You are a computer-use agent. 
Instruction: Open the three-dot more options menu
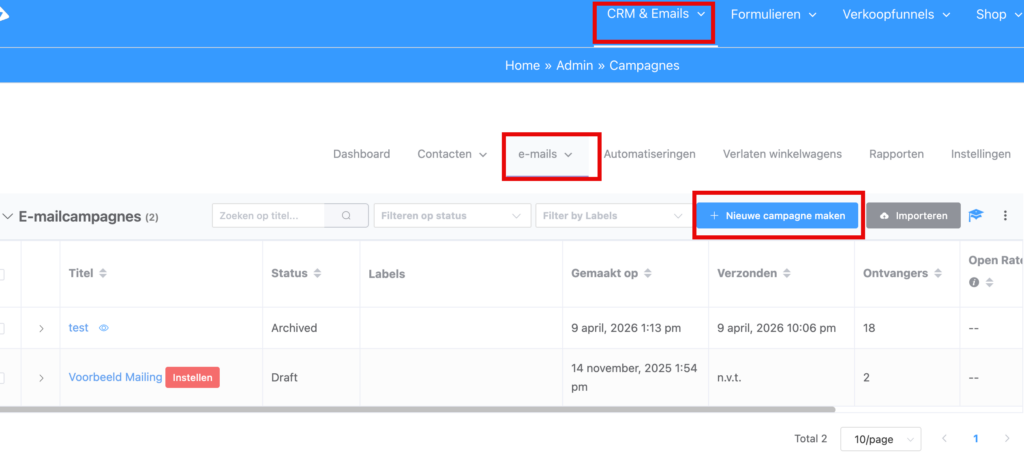click(x=1005, y=215)
